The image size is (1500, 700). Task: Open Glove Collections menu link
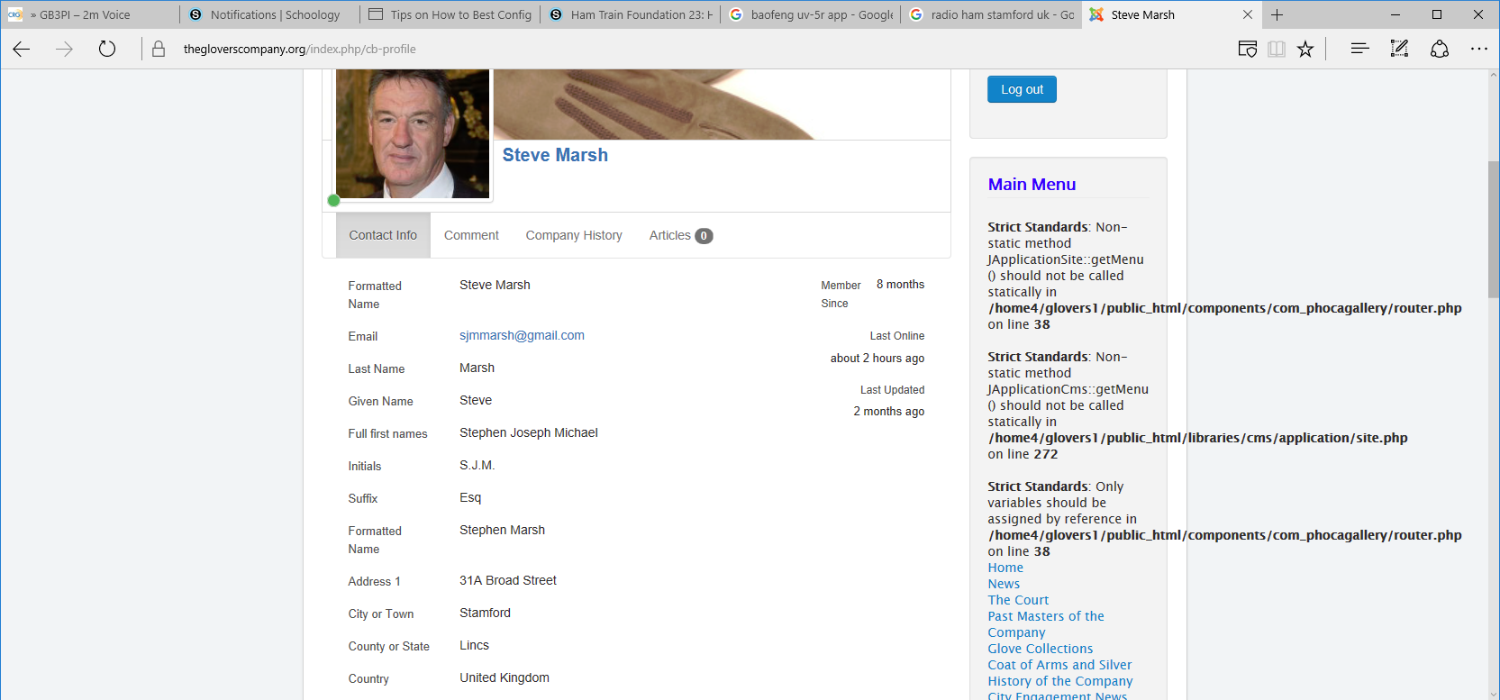pyautogui.click(x=1040, y=649)
